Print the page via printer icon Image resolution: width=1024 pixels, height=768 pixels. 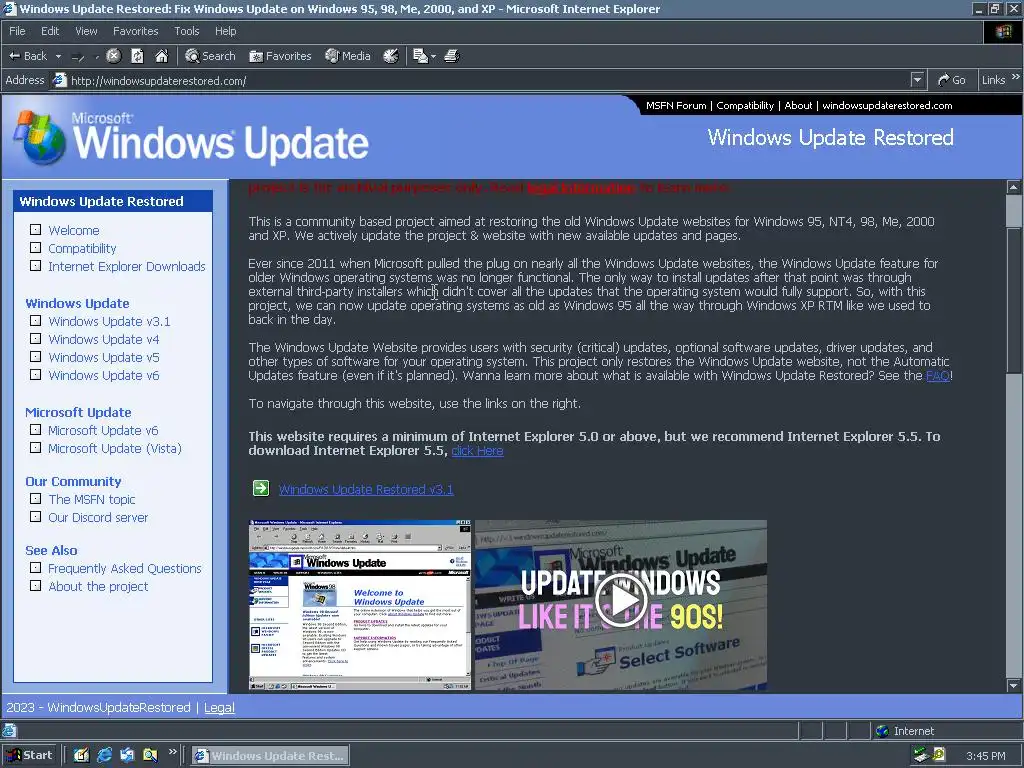(452, 56)
